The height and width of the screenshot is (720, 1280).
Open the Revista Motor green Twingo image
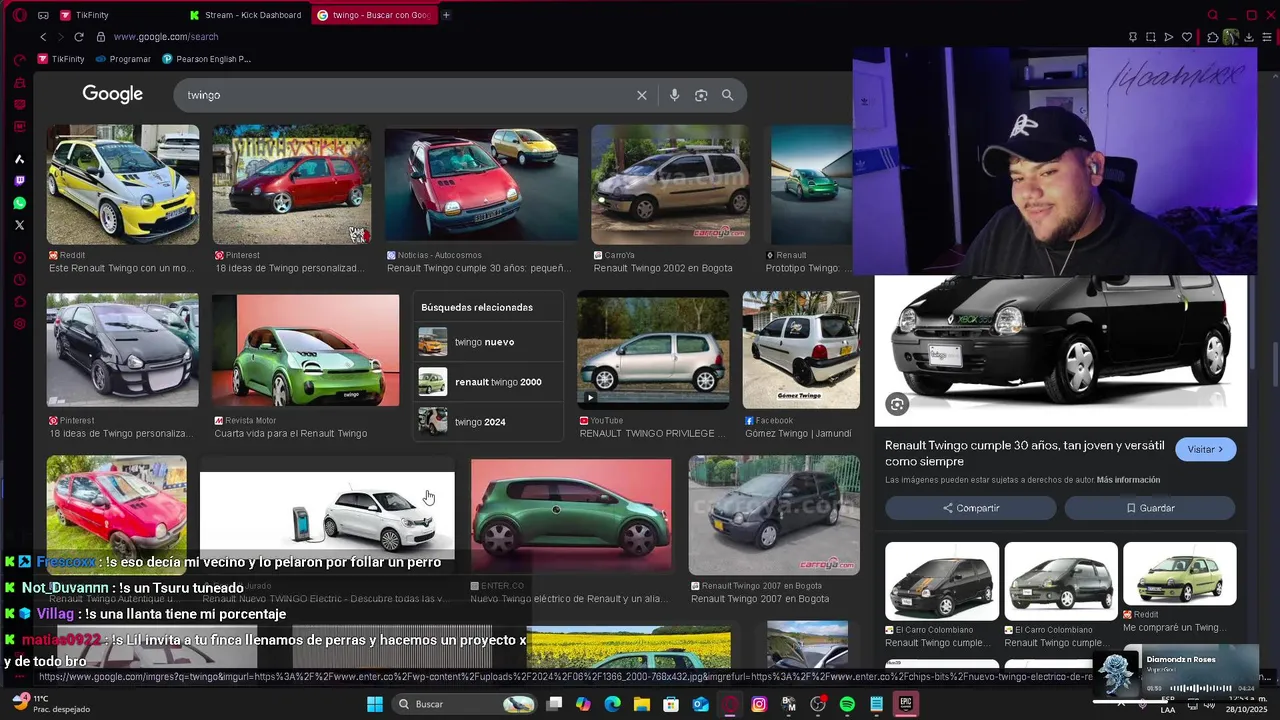pos(306,350)
